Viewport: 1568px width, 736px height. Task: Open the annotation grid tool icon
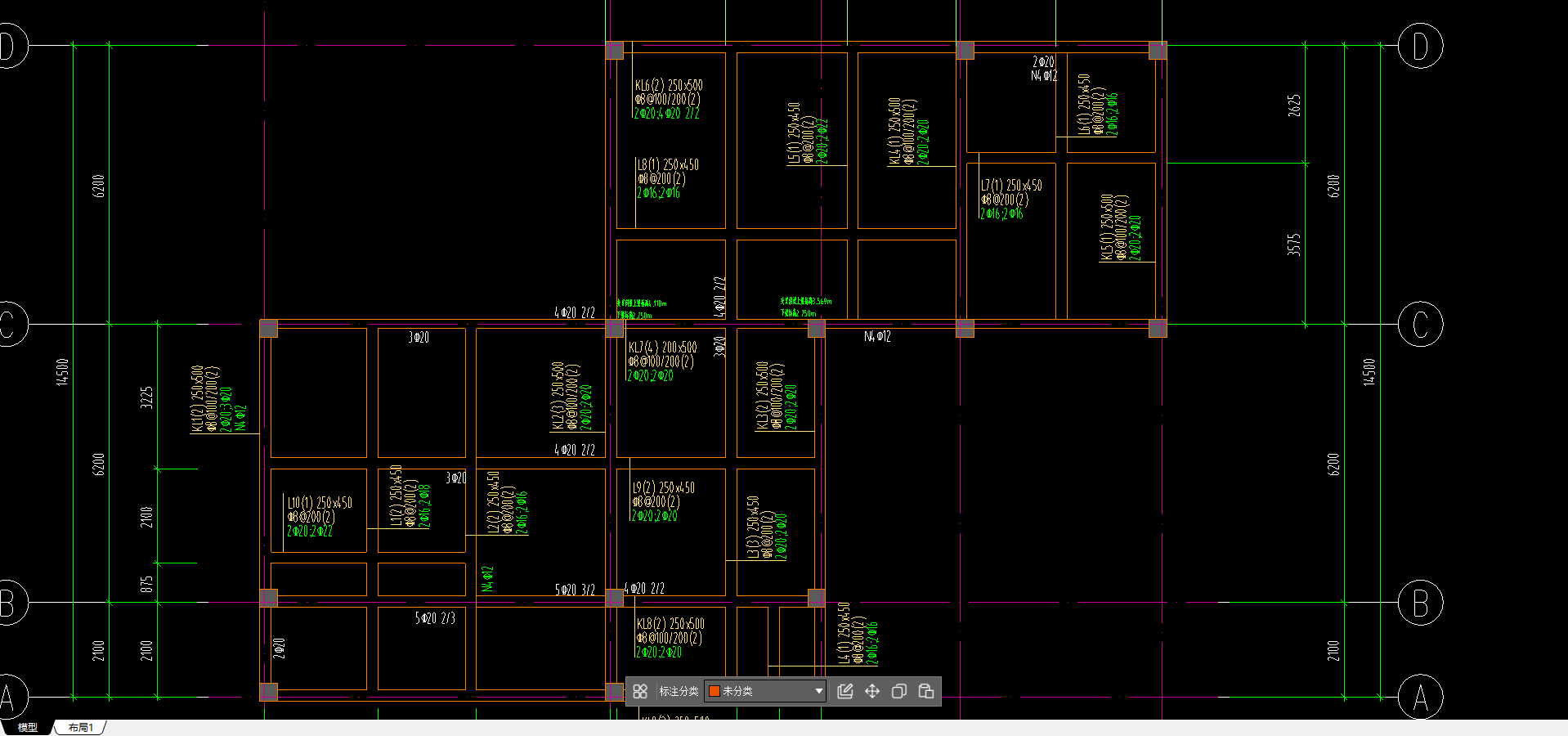click(x=640, y=691)
